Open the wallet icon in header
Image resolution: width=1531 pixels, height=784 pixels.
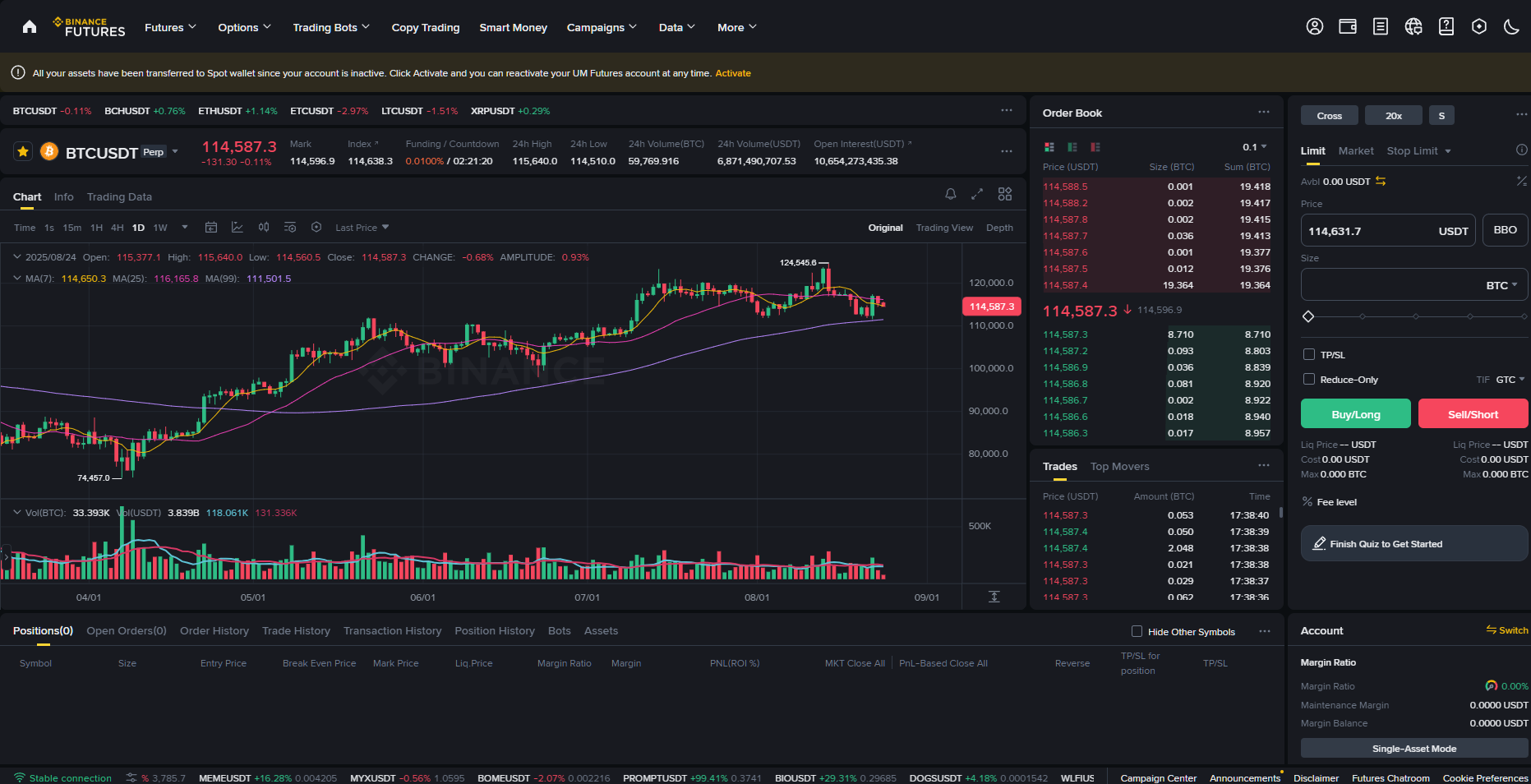[x=1348, y=27]
